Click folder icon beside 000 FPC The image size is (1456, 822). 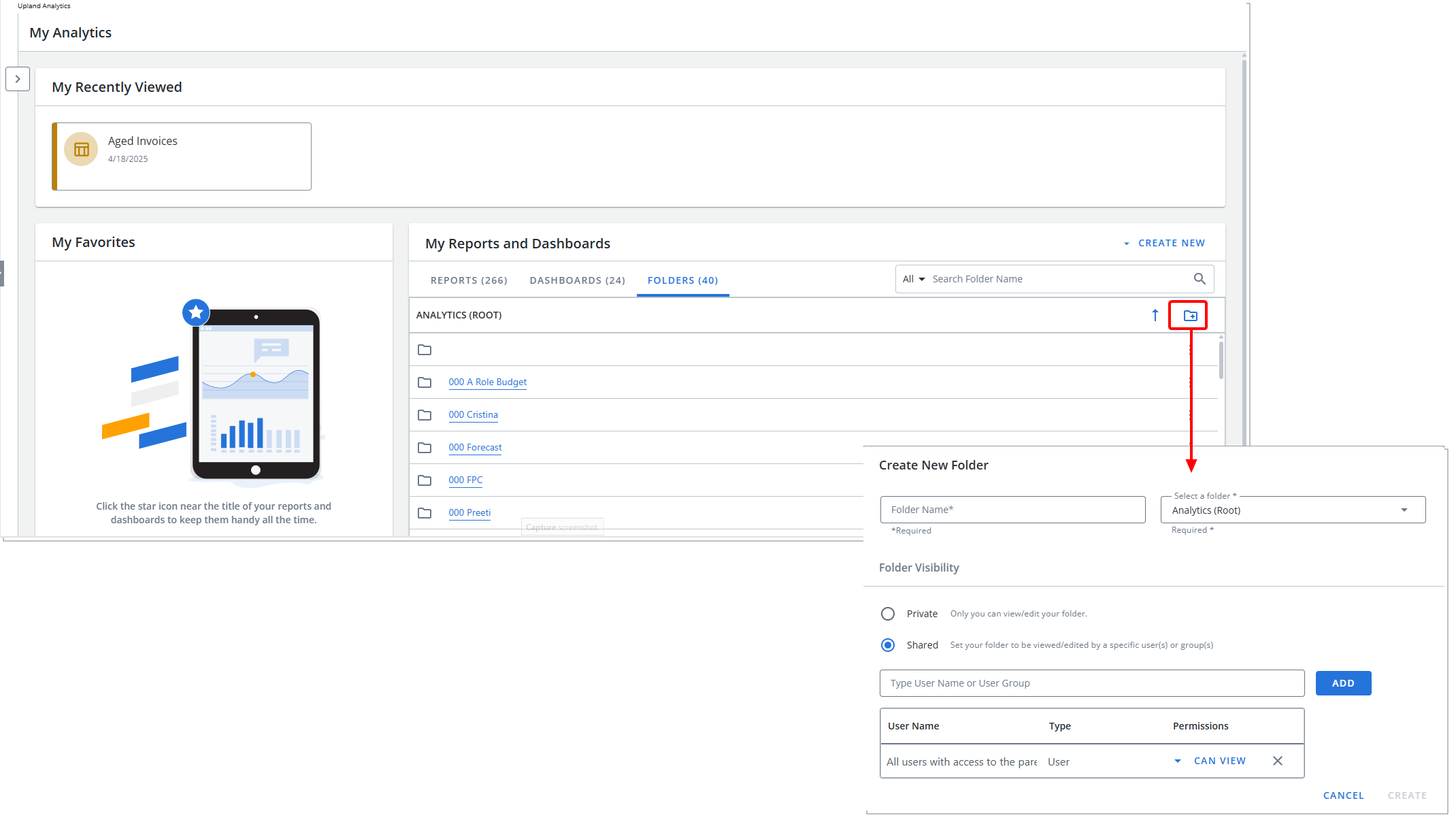[425, 480]
